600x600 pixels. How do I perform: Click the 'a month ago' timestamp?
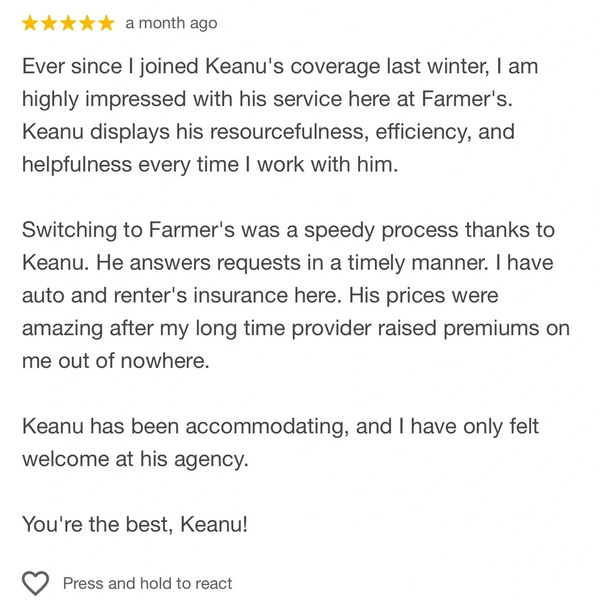point(171,23)
